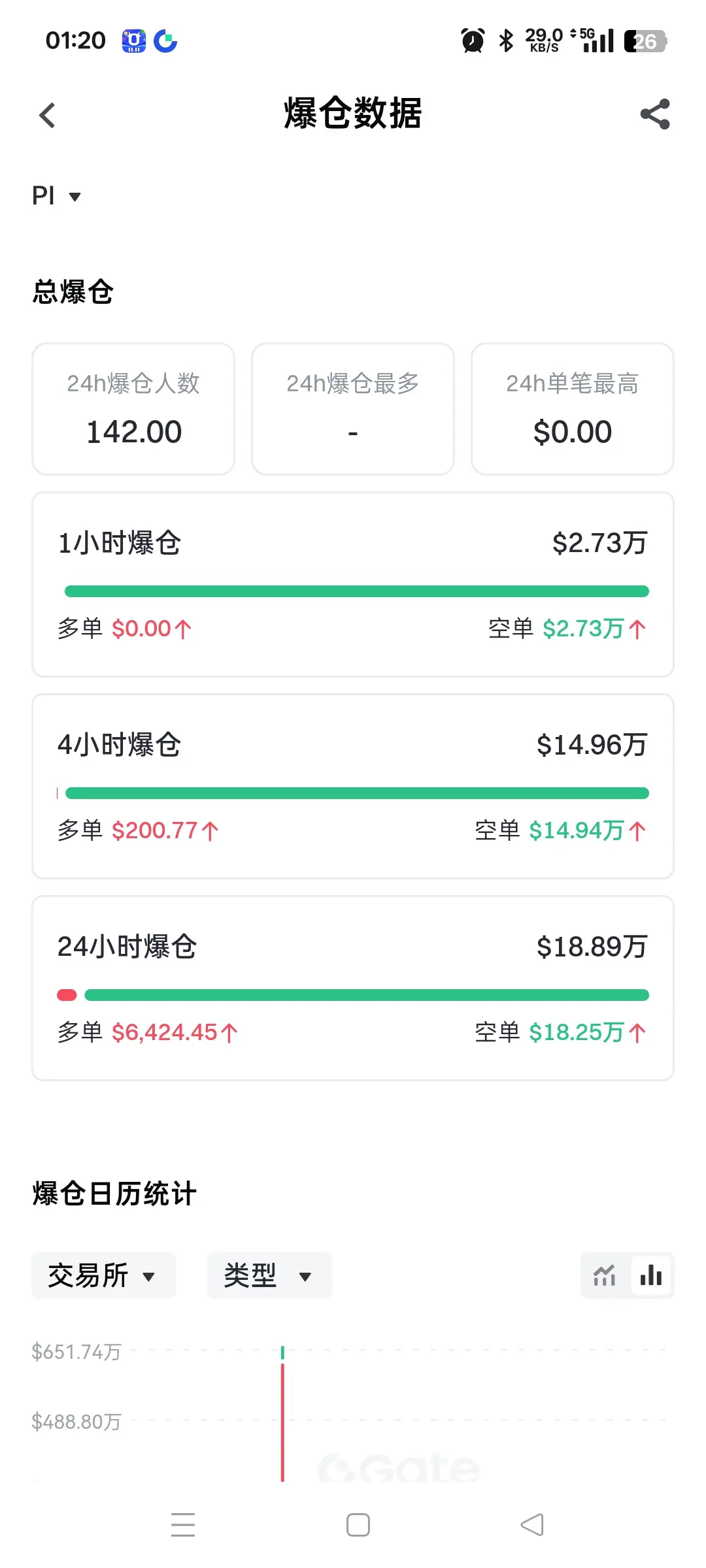Tap the 1小时爆仓 green progress bar
706x1568 pixels.
click(x=357, y=591)
